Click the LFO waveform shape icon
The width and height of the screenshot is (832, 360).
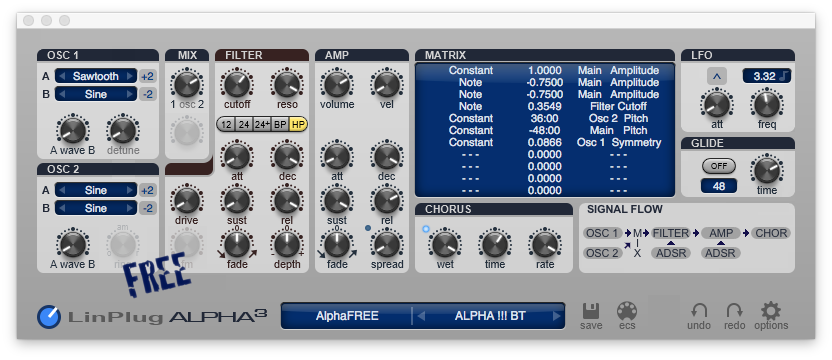[717, 76]
